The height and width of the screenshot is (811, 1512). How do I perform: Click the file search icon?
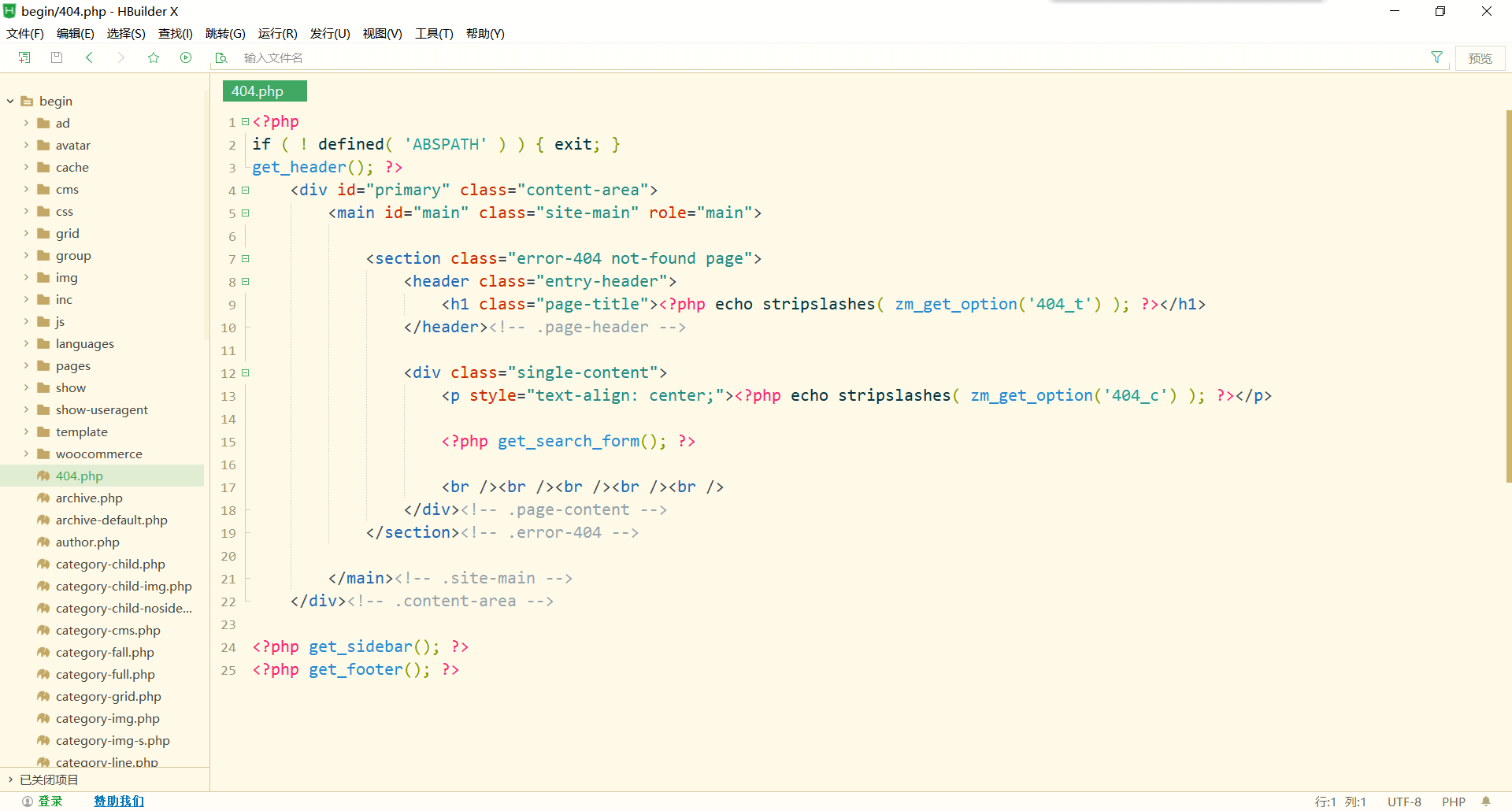click(x=221, y=57)
